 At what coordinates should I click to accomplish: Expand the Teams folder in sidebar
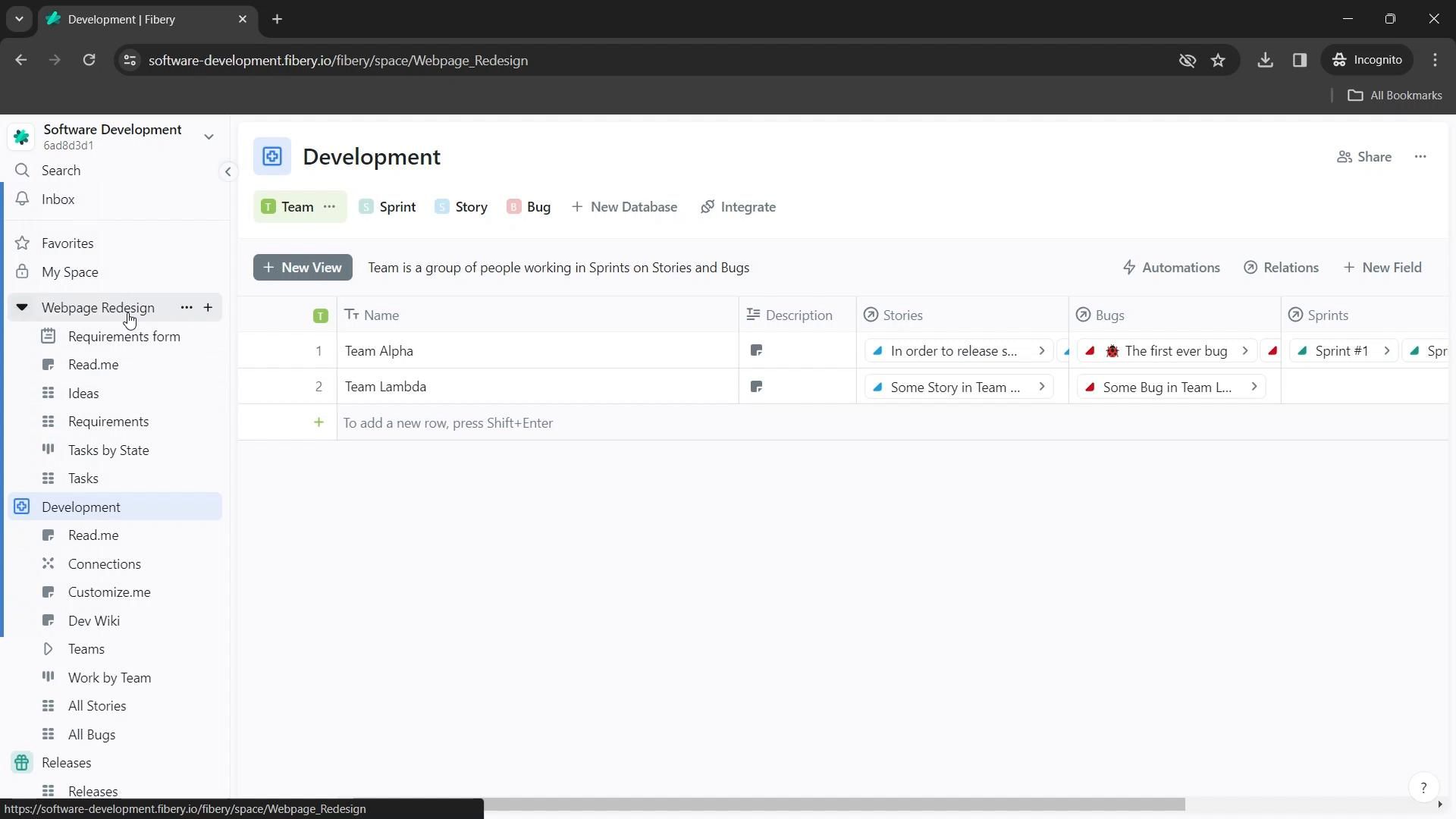coord(49,649)
